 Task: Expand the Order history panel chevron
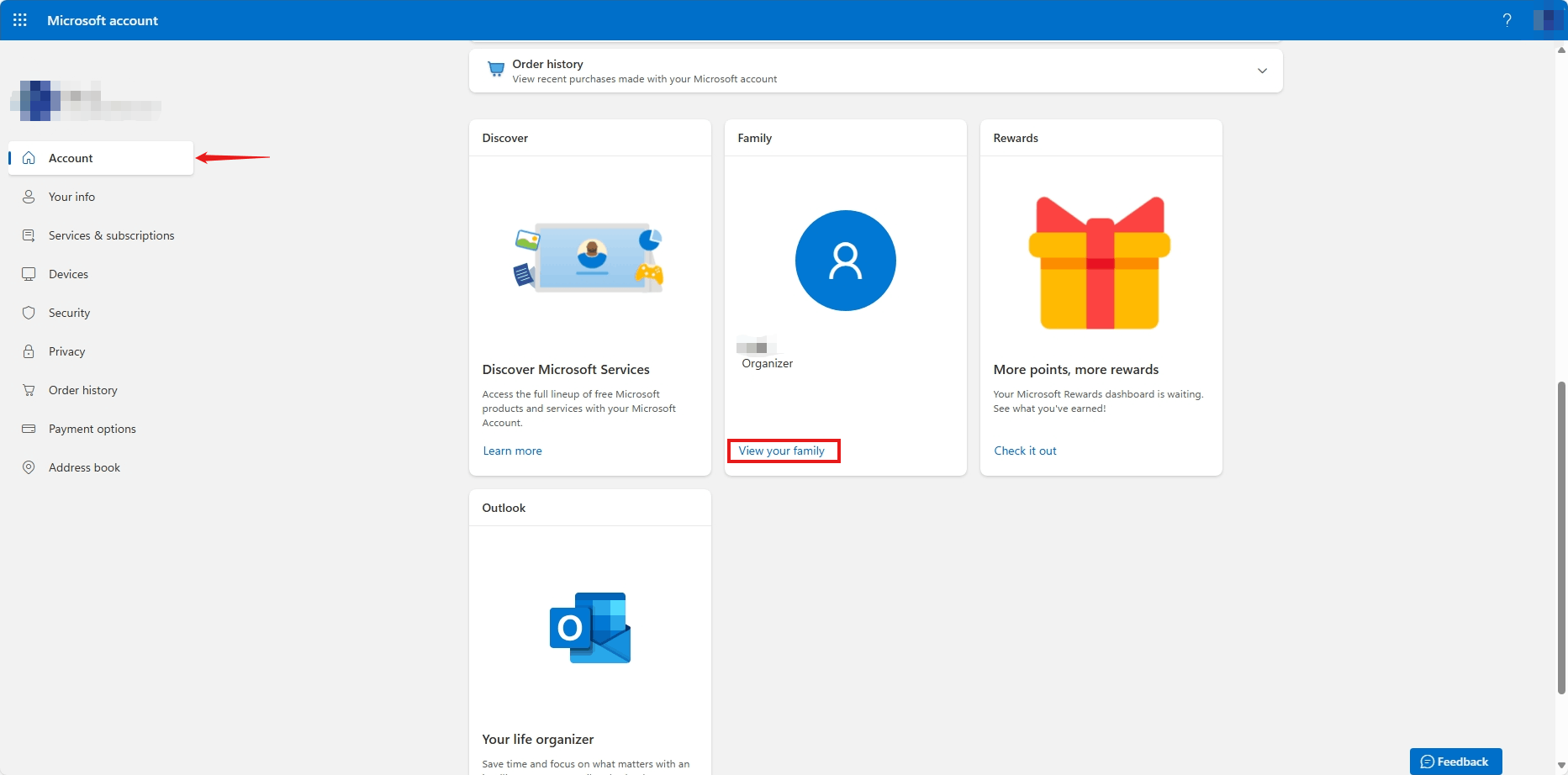pyautogui.click(x=1262, y=71)
